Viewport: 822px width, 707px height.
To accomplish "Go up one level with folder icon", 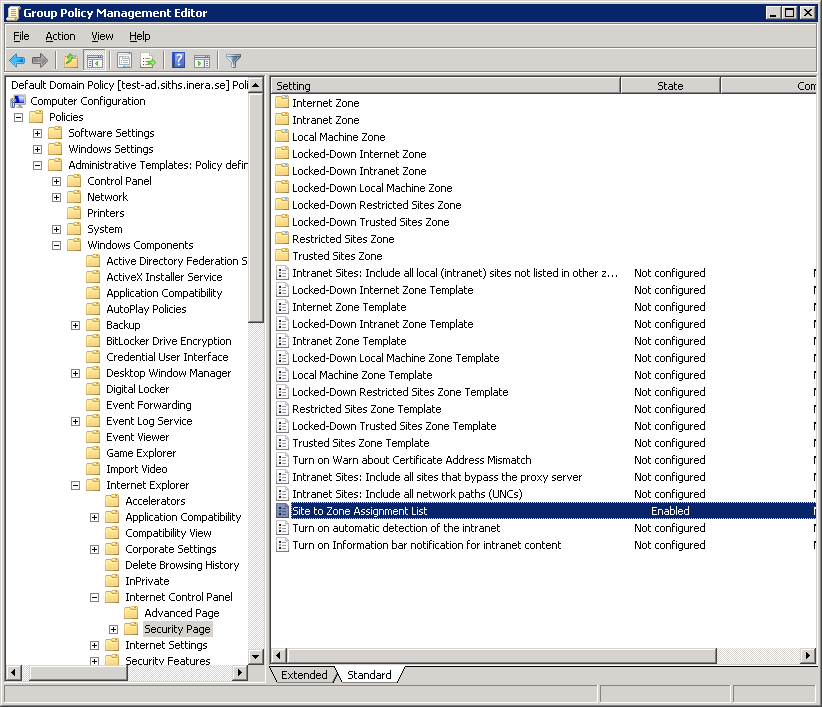I will coord(71,61).
